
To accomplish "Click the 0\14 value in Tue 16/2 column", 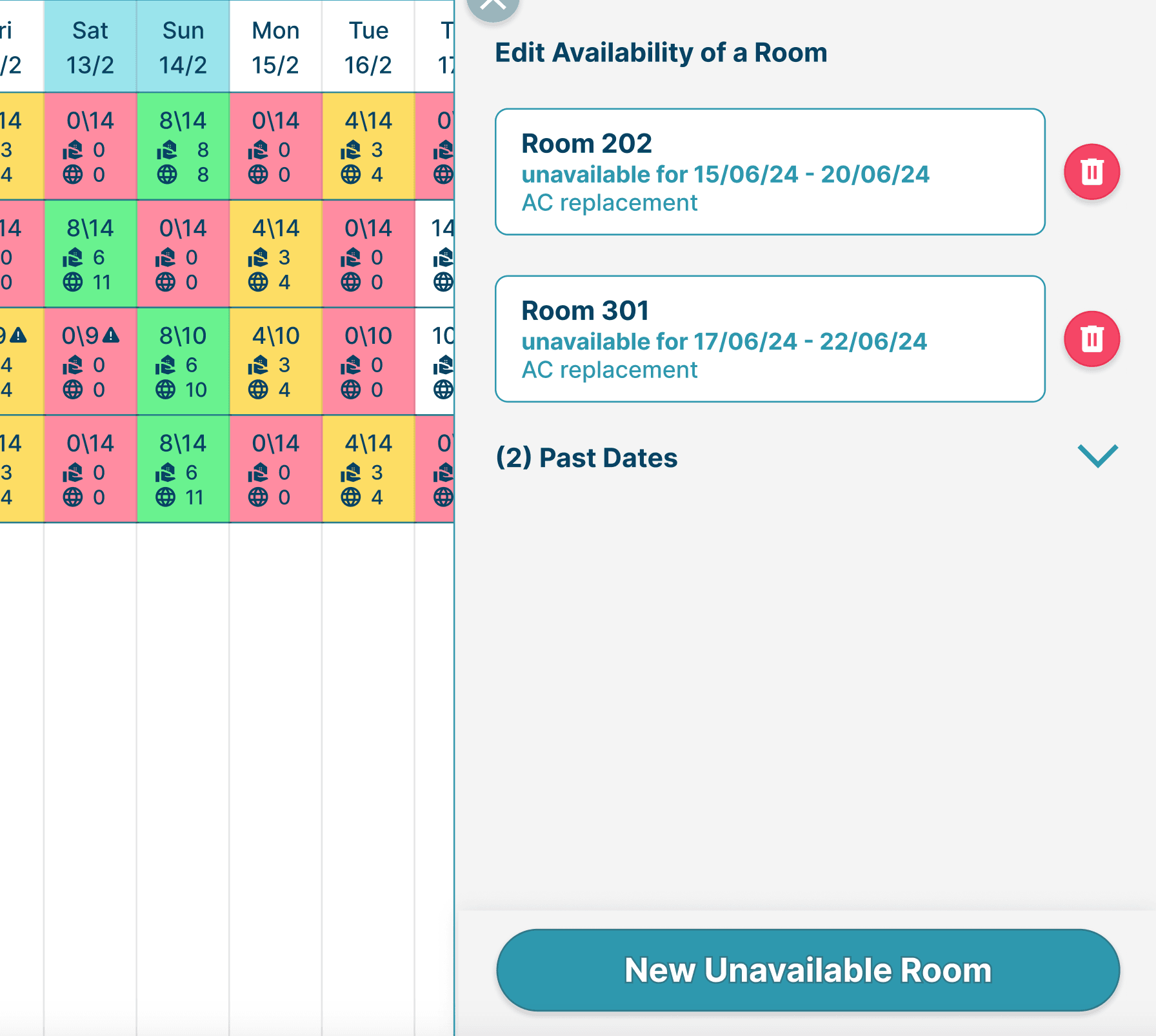I will (368, 228).
